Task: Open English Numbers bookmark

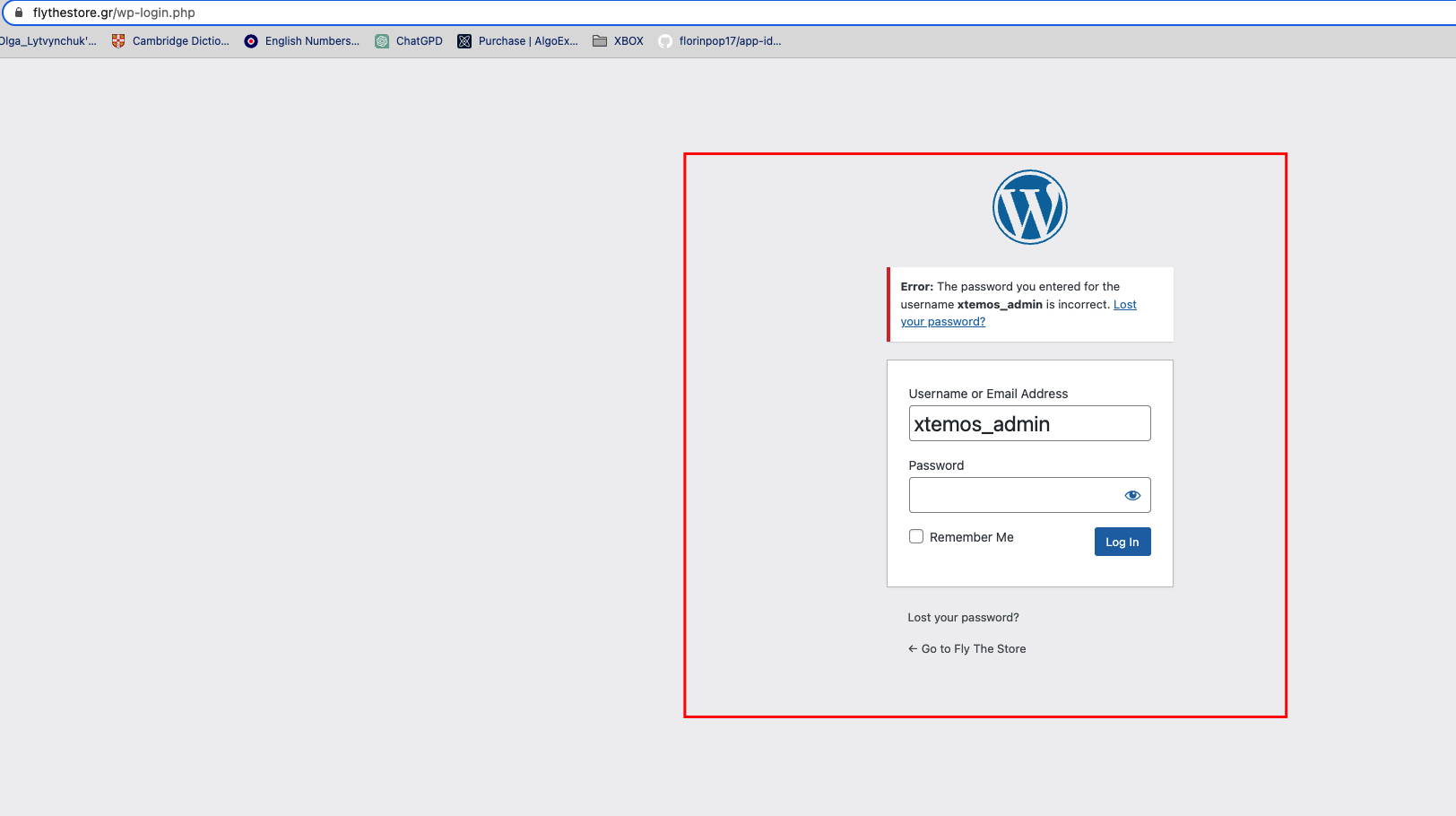Action: click(x=302, y=41)
